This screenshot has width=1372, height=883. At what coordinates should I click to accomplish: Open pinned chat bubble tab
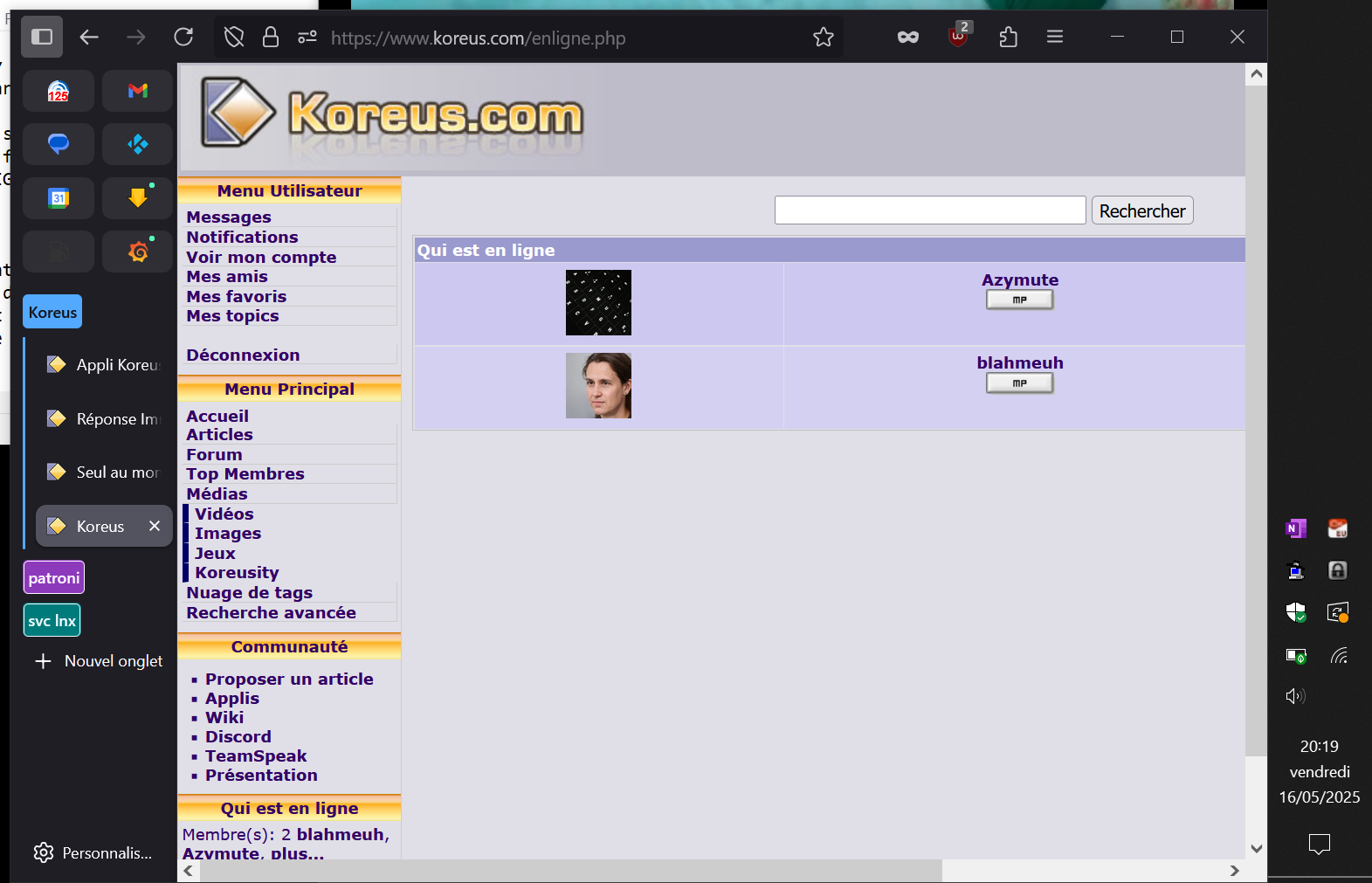pos(59,144)
